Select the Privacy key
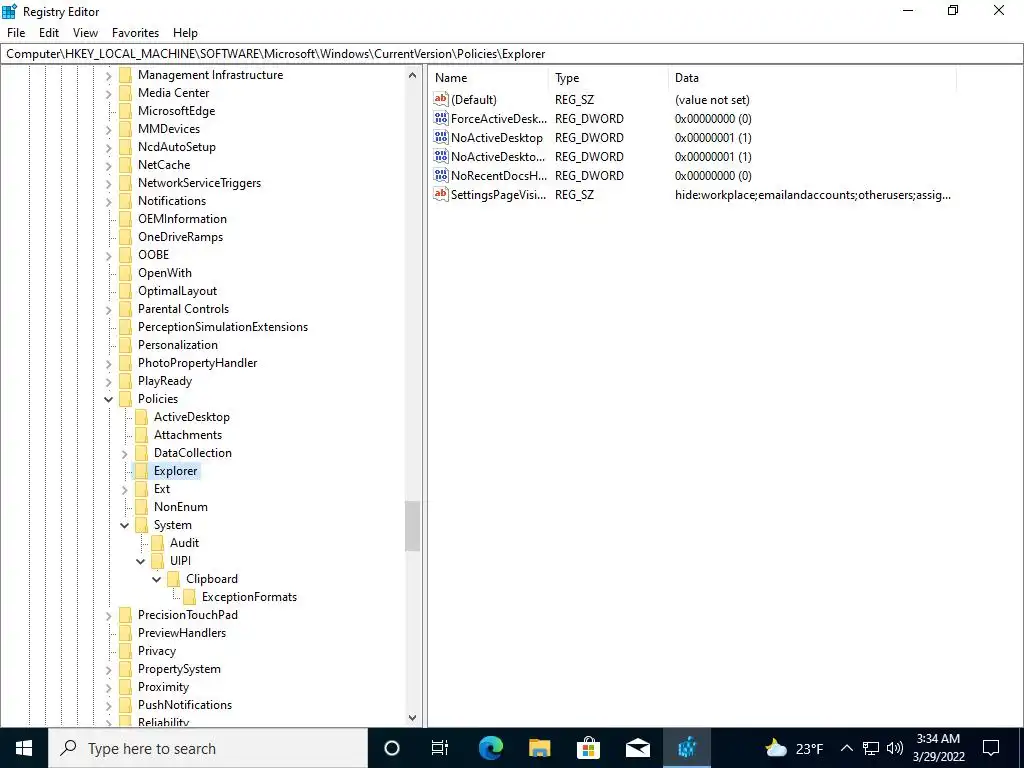This screenshot has height=768, width=1024. click(x=157, y=651)
